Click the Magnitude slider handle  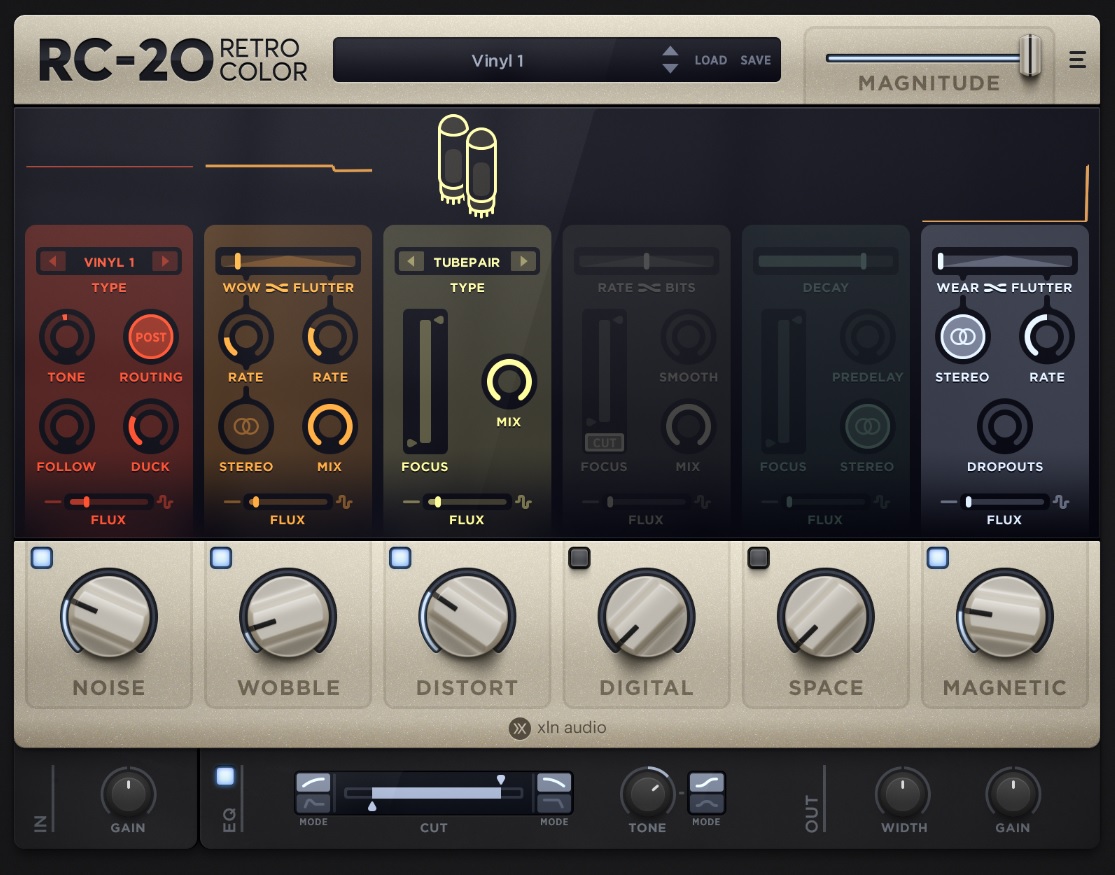[1030, 55]
